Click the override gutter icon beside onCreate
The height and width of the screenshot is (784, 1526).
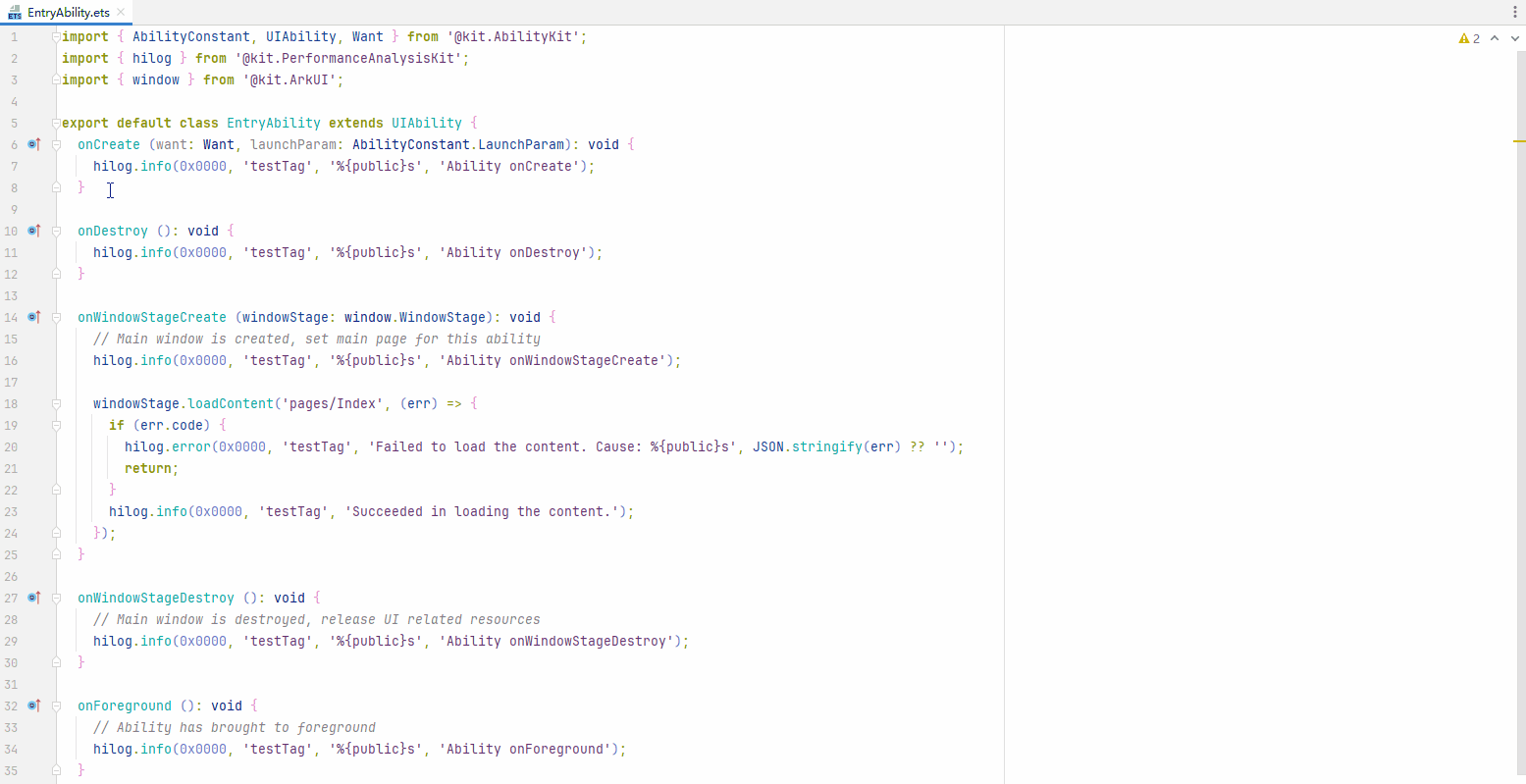(34, 144)
